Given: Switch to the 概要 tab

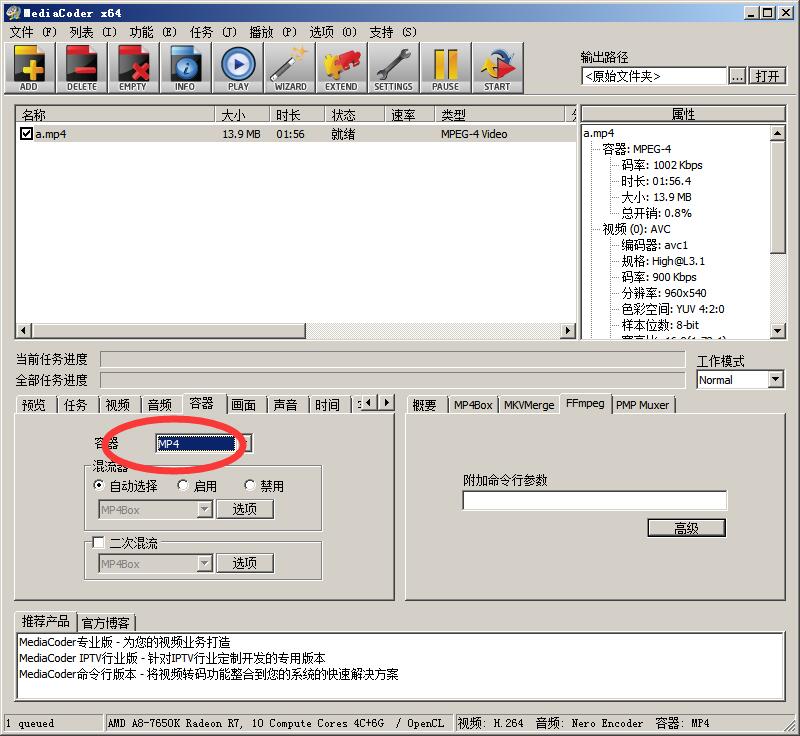Looking at the screenshot, I should coord(424,405).
